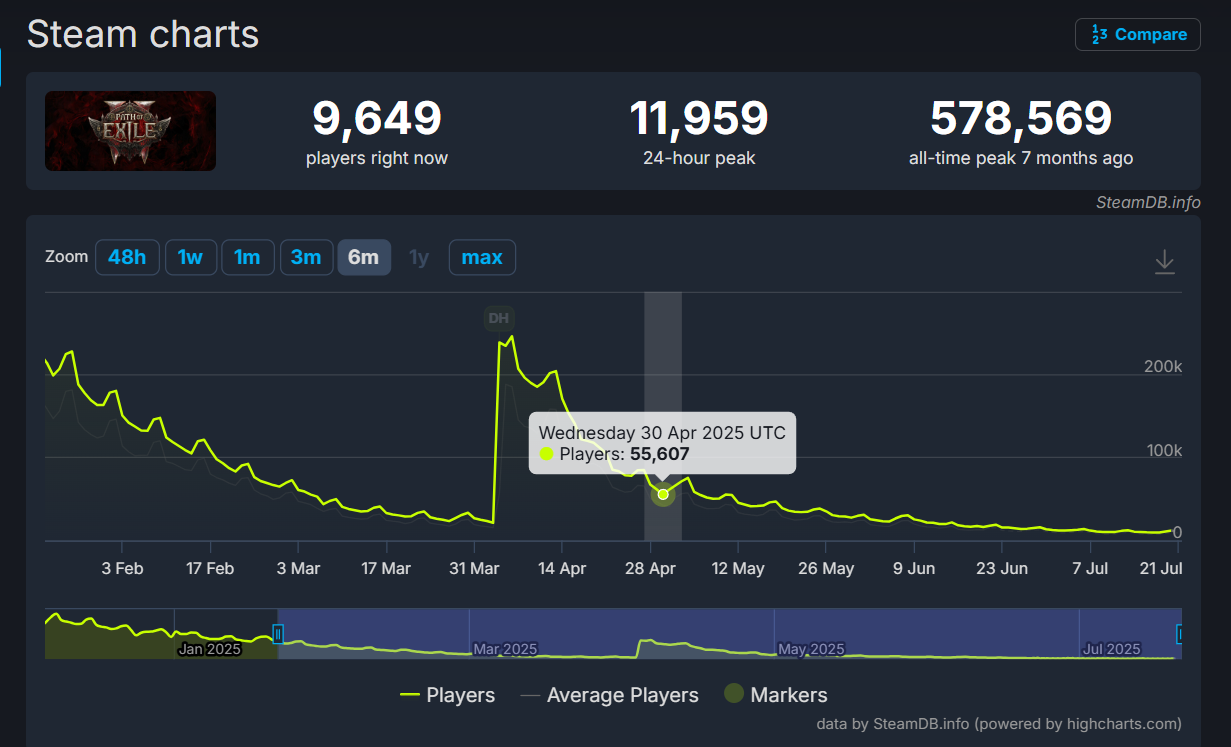
Task: Click Jul 2025 label in navigator
Action: click(x=1112, y=649)
